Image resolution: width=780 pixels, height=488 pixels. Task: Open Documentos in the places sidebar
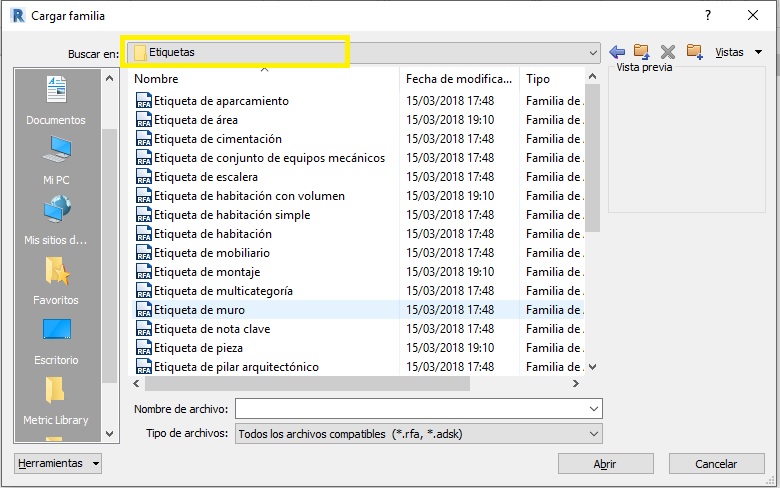pyautogui.click(x=56, y=102)
